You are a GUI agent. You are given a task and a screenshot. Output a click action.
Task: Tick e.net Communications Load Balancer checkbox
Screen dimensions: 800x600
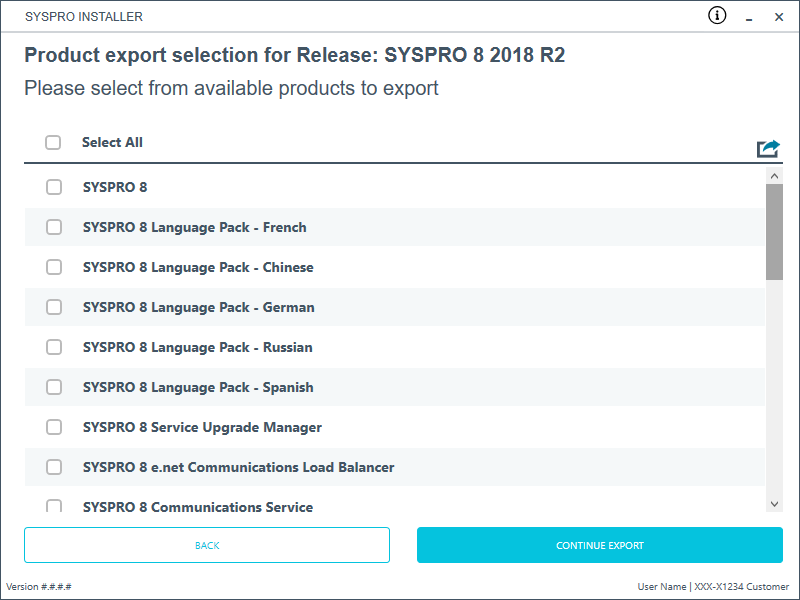[54, 467]
